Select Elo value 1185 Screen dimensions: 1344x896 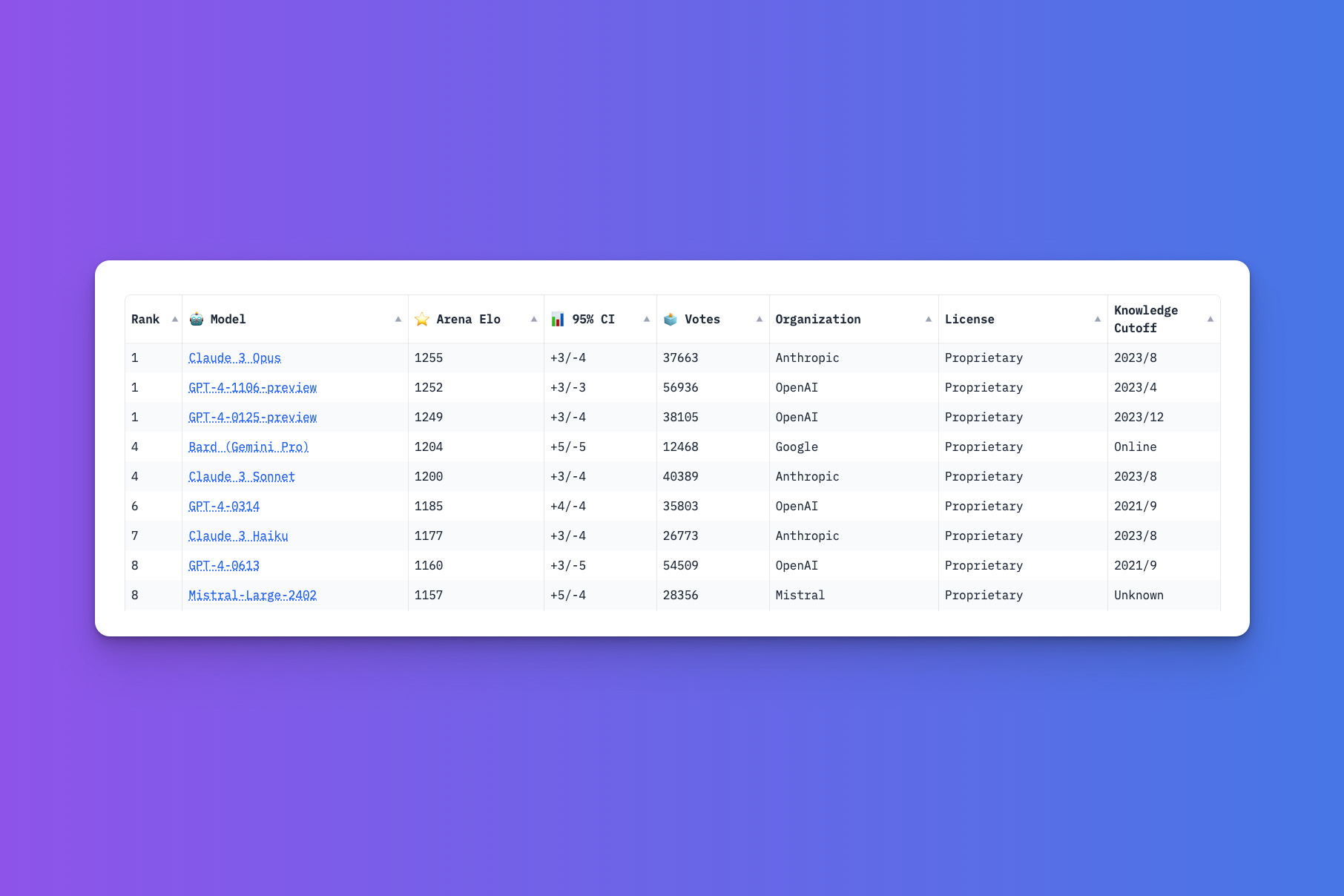pyautogui.click(x=429, y=506)
